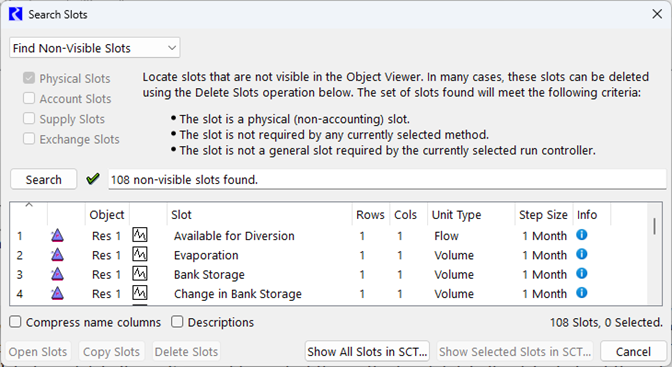Click the sort arrow in first column header
672x367 pixels.
click(29, 205)
